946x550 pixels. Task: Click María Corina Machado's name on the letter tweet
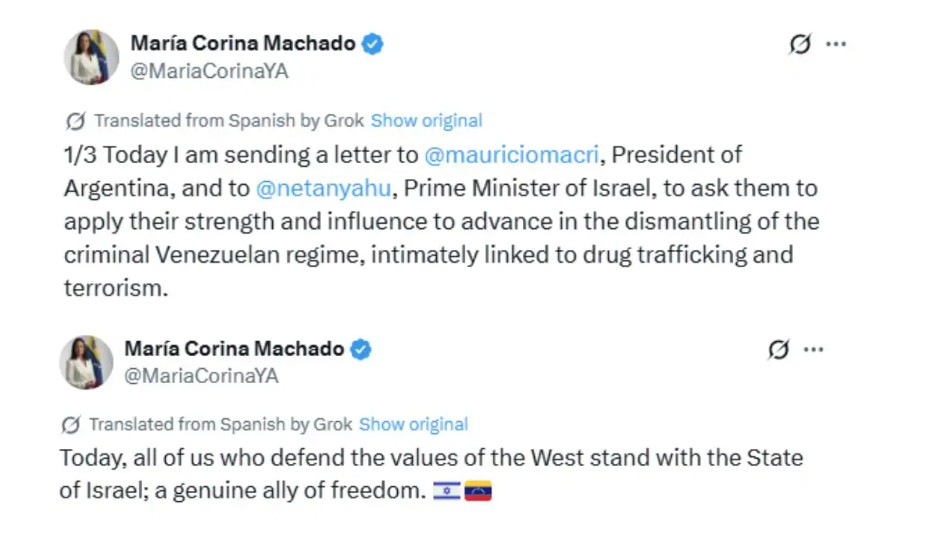[x=243, y=43]
